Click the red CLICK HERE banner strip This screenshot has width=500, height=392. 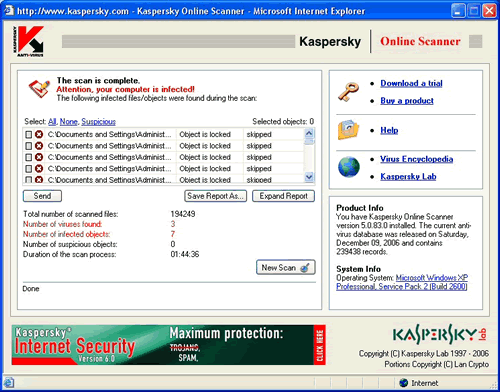319,345
